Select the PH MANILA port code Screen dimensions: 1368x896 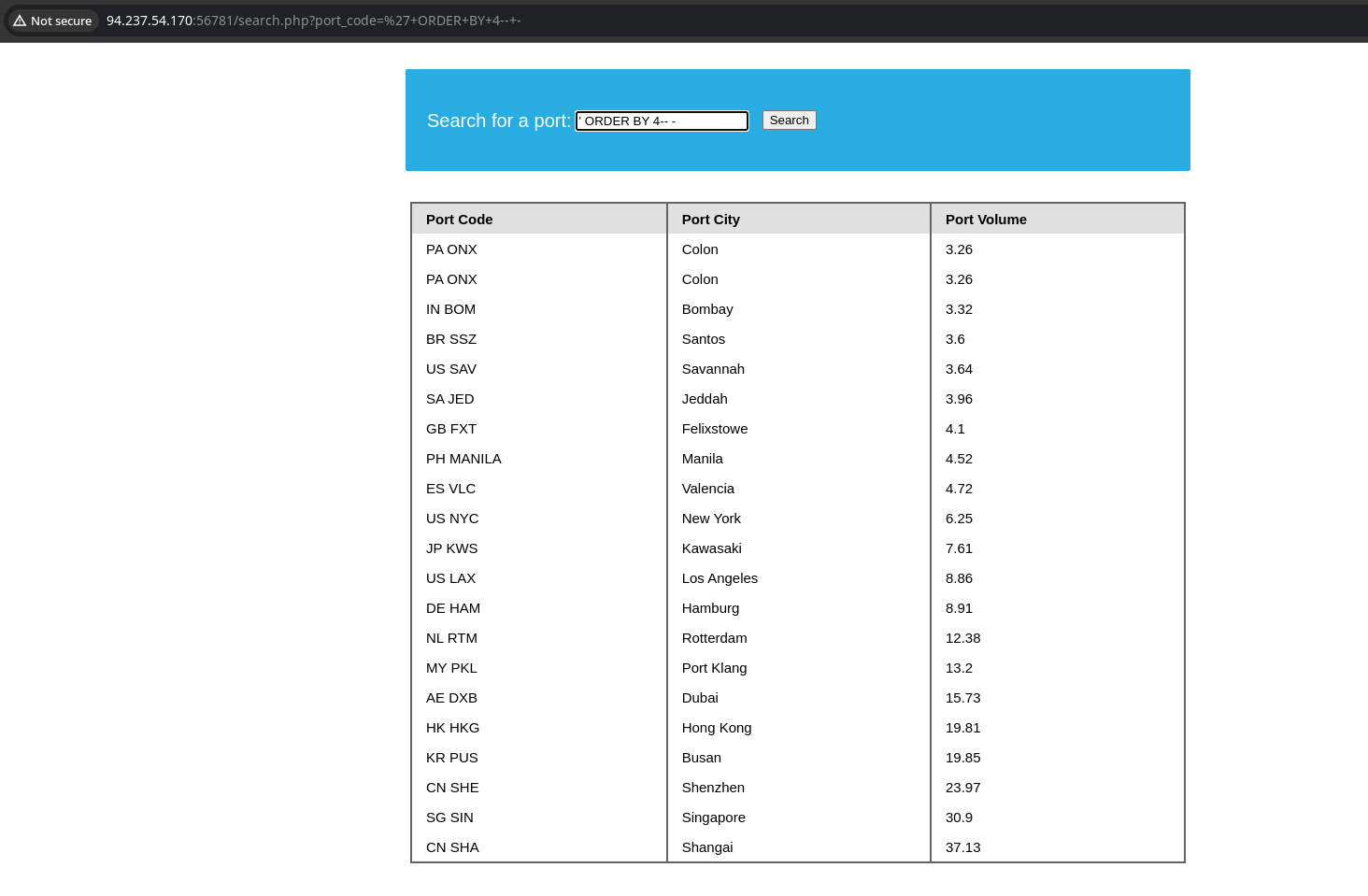[x=463, y=459]
